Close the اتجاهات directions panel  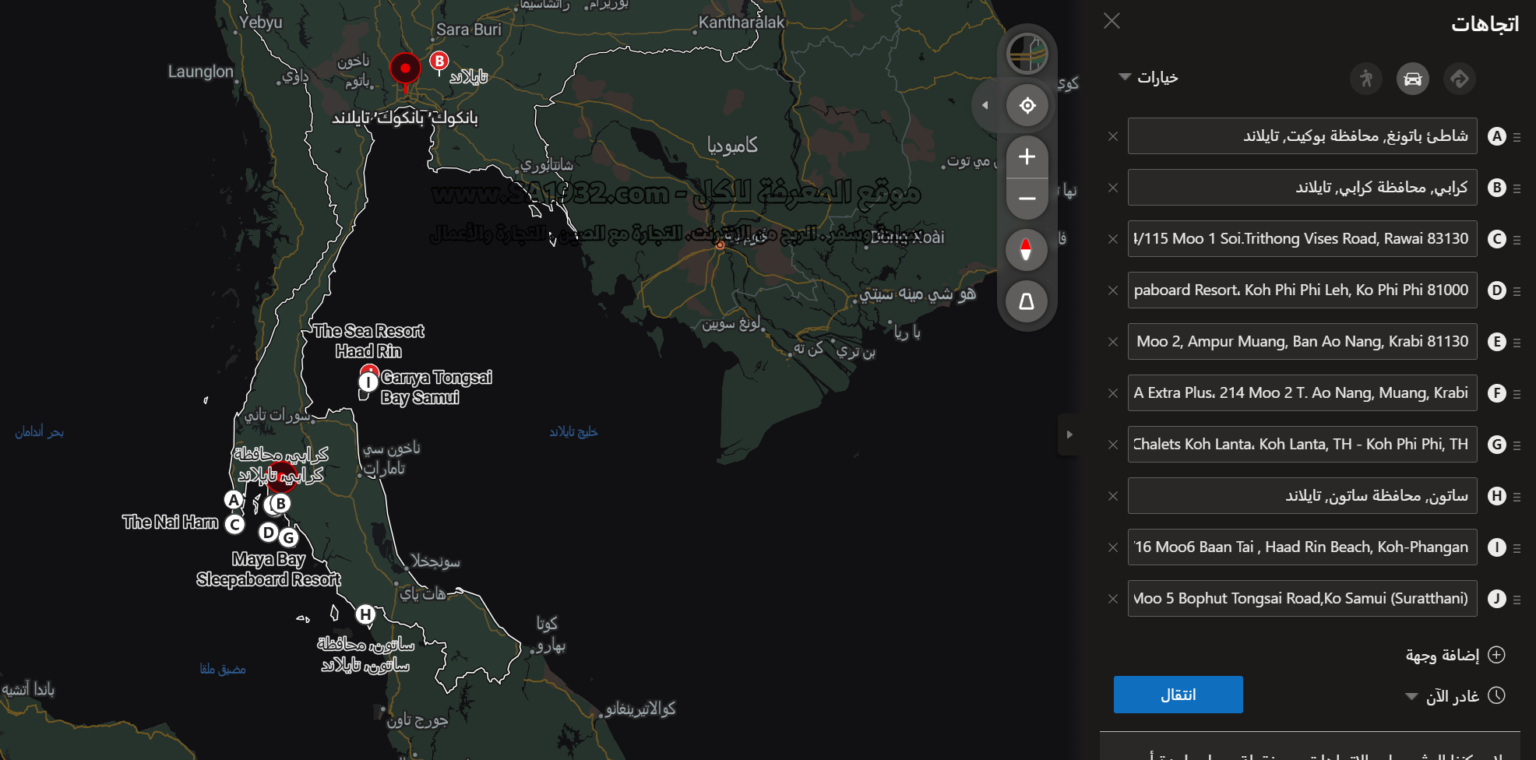point(1111,21)
